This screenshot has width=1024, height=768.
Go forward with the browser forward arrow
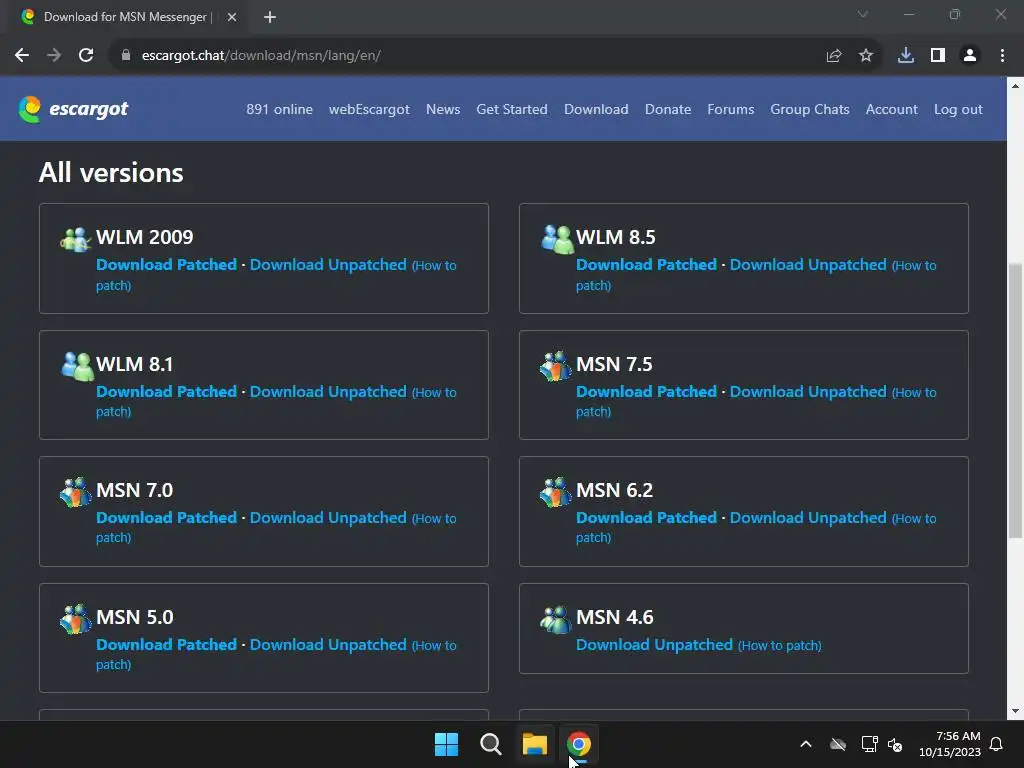[54, 56]
